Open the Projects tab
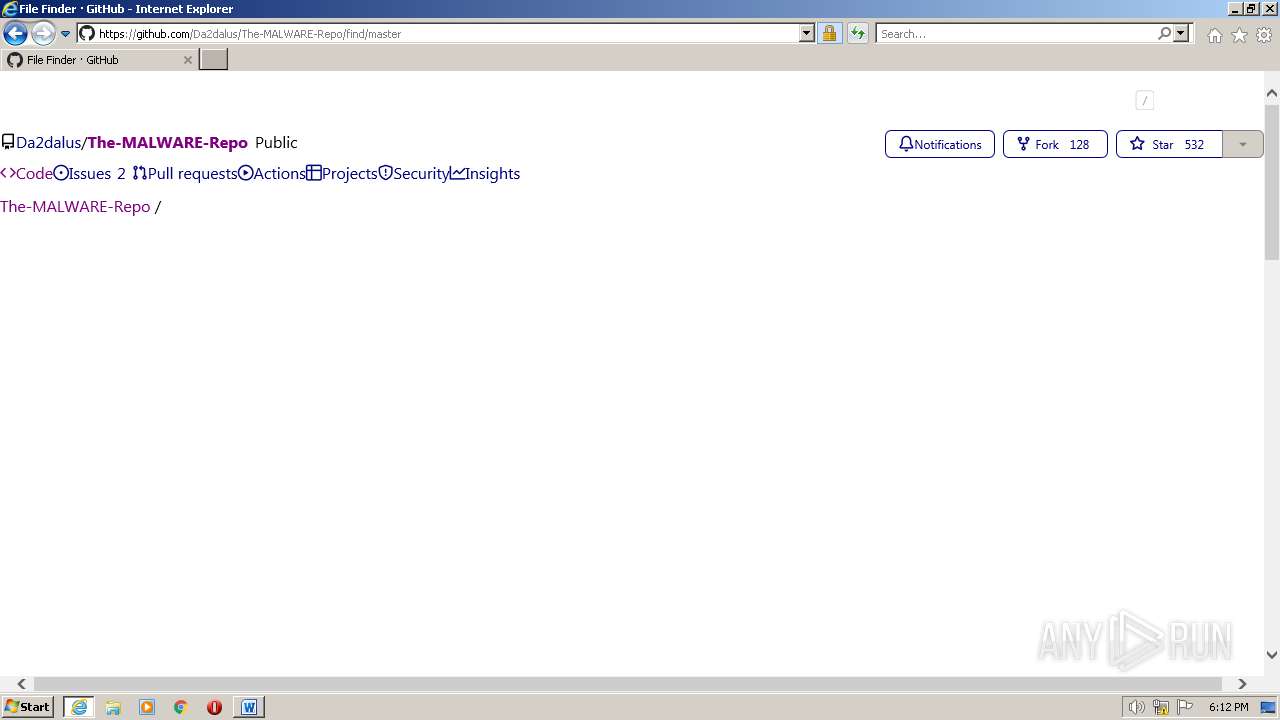The height and width of the screenshot is (720, 1280). point(342,173)
